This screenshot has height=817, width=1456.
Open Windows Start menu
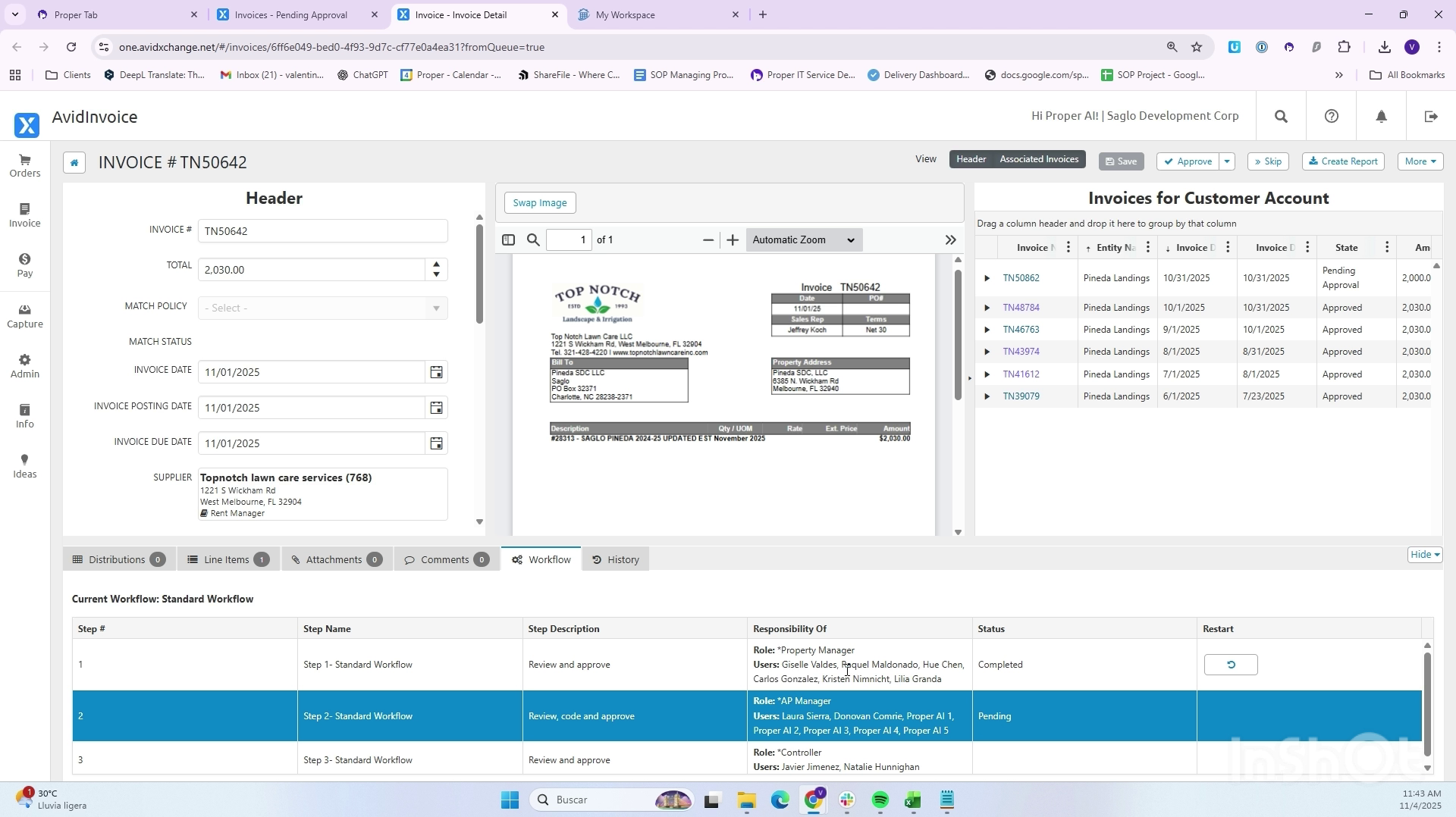pyautogui.click(x=510, y=800)
